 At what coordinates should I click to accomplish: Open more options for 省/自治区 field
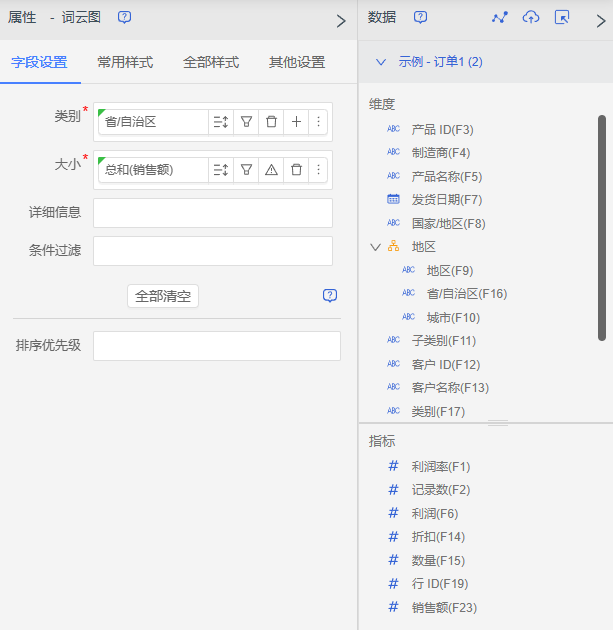coord(319,122)
